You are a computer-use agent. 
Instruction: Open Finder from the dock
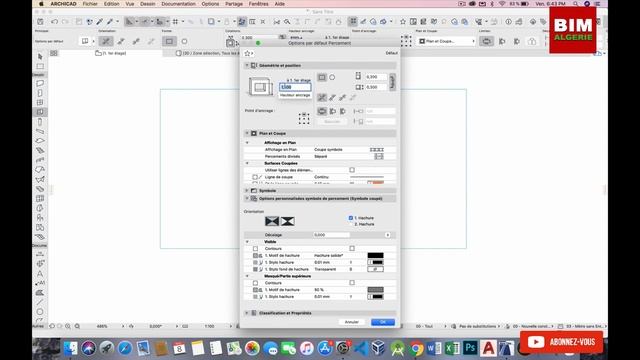coord(71,348)
